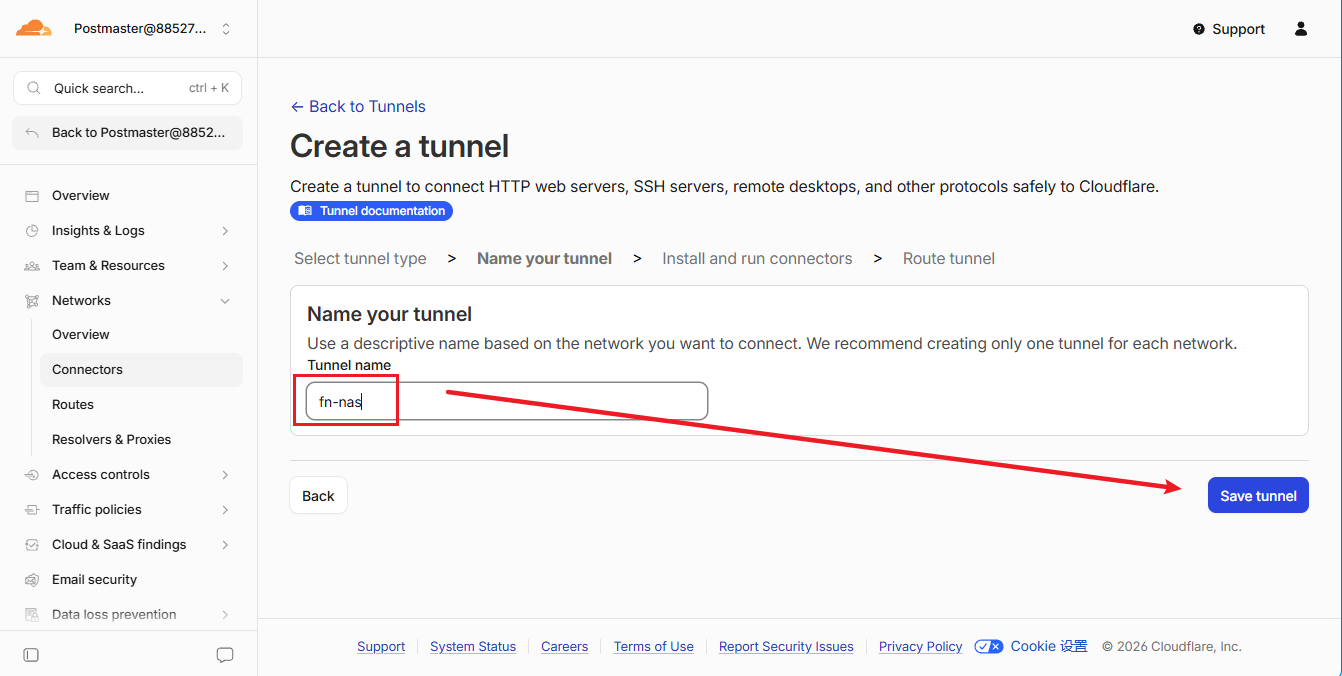Screen dimensions: 1342x676
Task: Click into the Tunnel name field
Action: (x=507, y=401)
